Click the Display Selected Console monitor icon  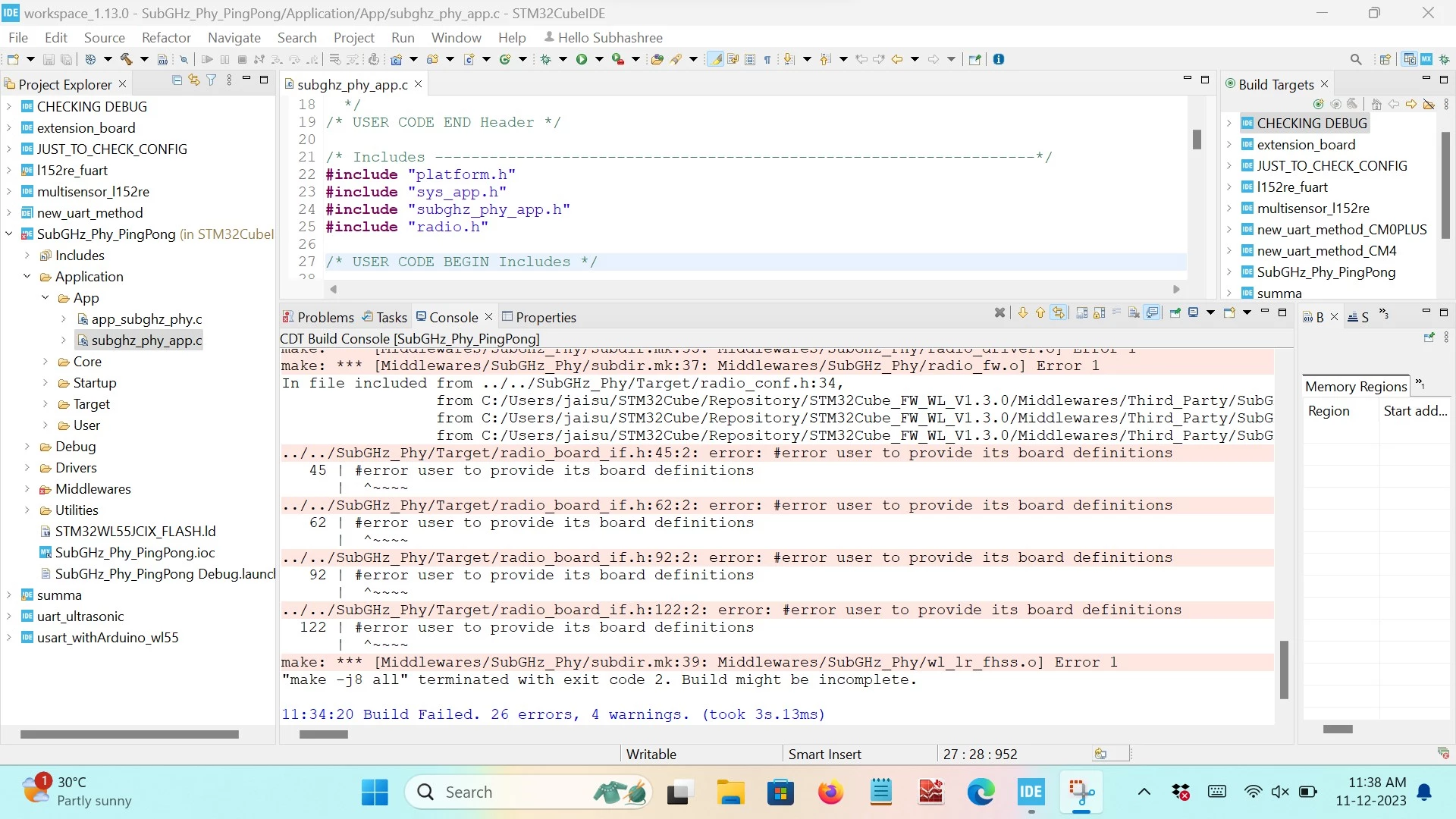coord(1194,312)
